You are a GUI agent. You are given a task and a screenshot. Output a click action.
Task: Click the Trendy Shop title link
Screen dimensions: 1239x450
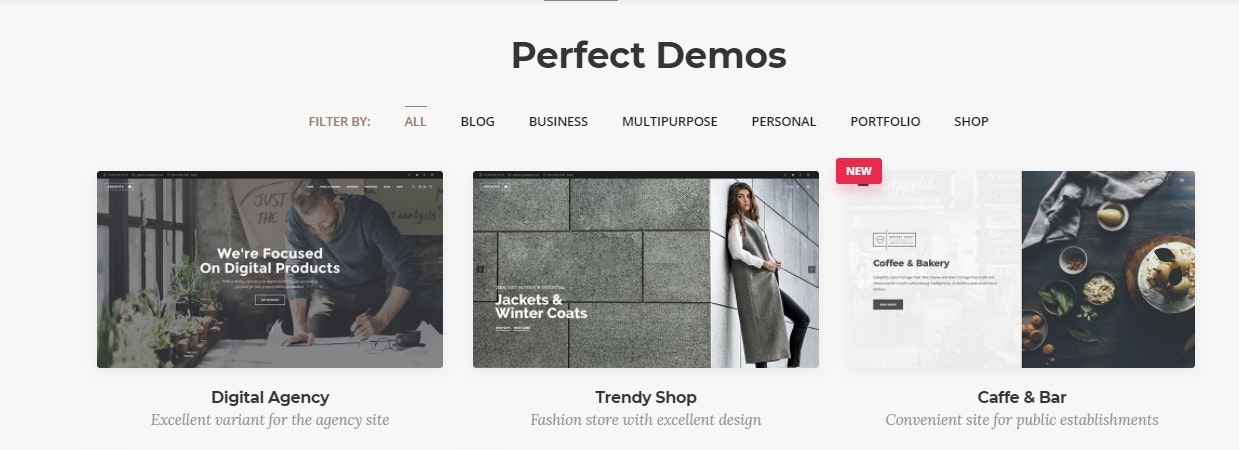[646, 397]
